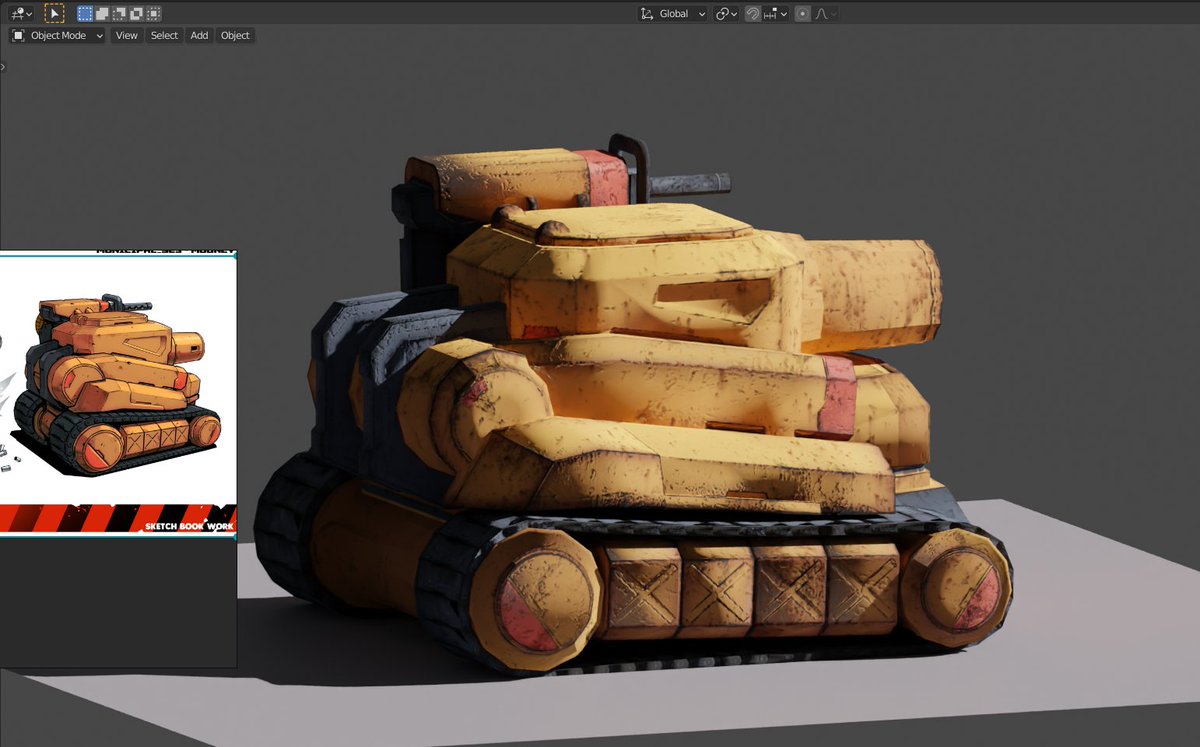Open the Object menu
This screenshot has height=747, width=1200.
pyautogui.click(x=235, y=35)
